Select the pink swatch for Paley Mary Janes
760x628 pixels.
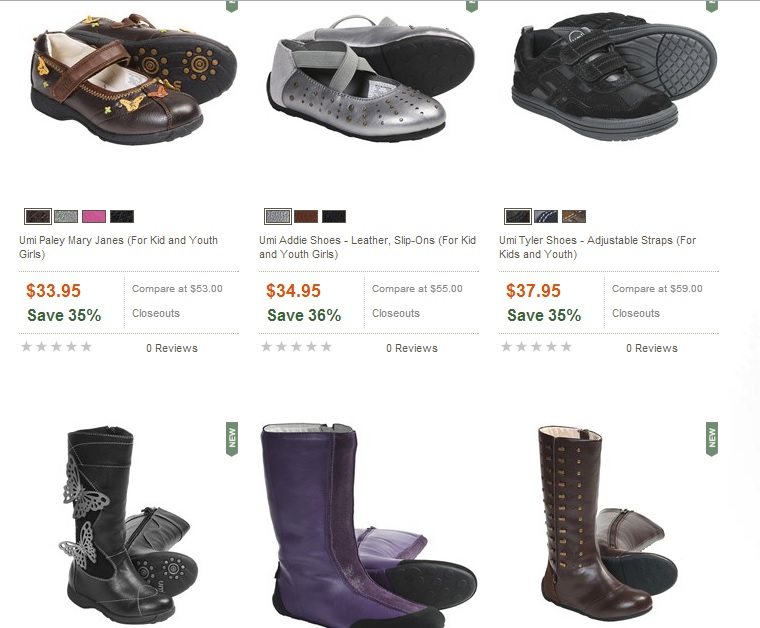point(94,216)
